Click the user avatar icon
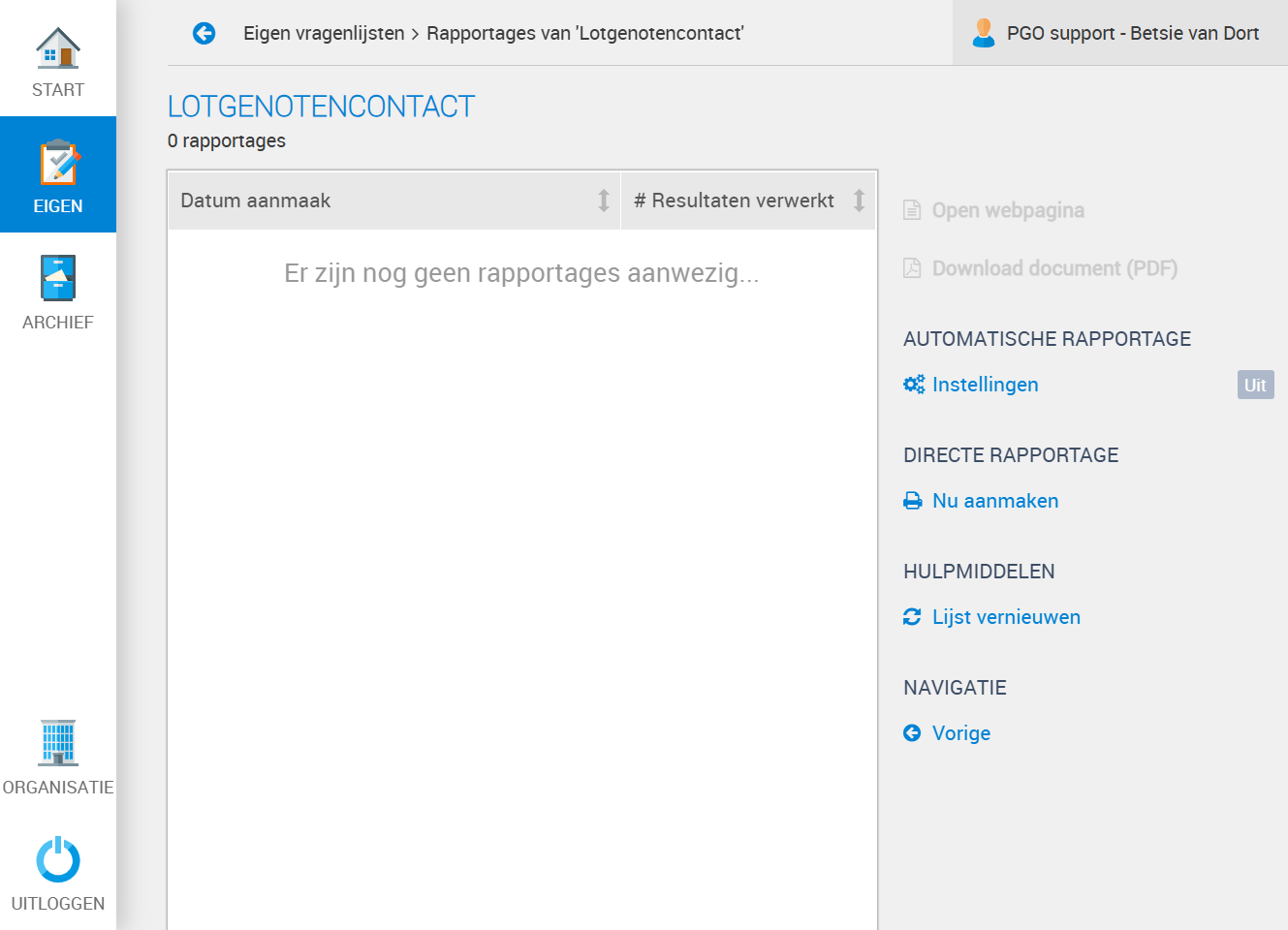 point(984,33)
